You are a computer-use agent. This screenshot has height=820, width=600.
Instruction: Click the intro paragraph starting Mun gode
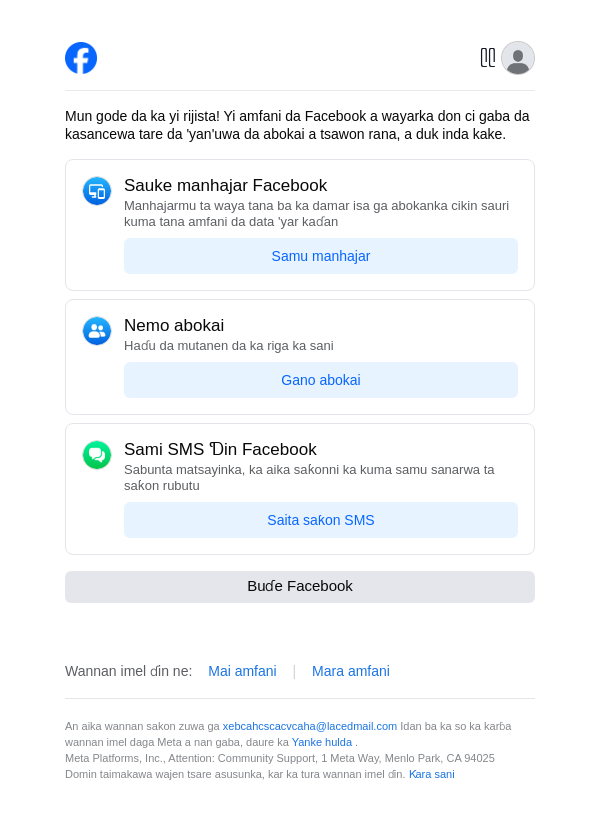(x=298, y=125)
